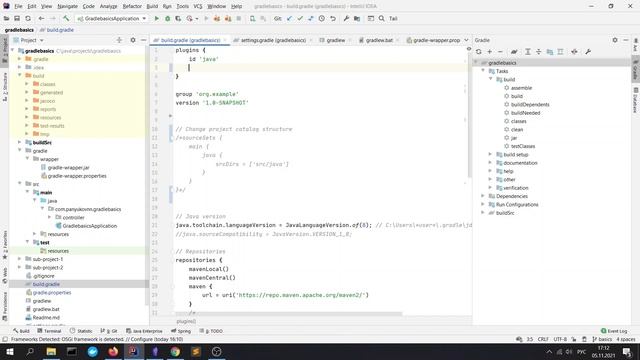Locate the opened file in the Project tree
Image resolution: width=640 pixels, height=360 pixels.
click(119, 40)
